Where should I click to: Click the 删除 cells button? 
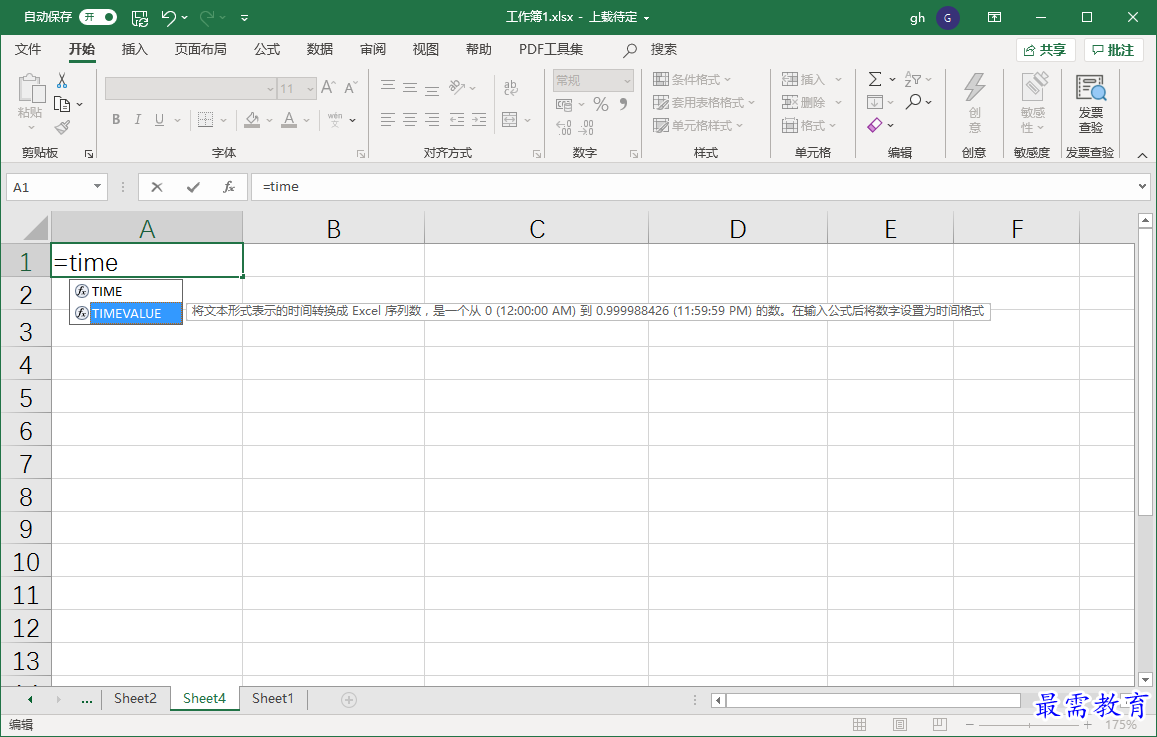click(803, 102)
